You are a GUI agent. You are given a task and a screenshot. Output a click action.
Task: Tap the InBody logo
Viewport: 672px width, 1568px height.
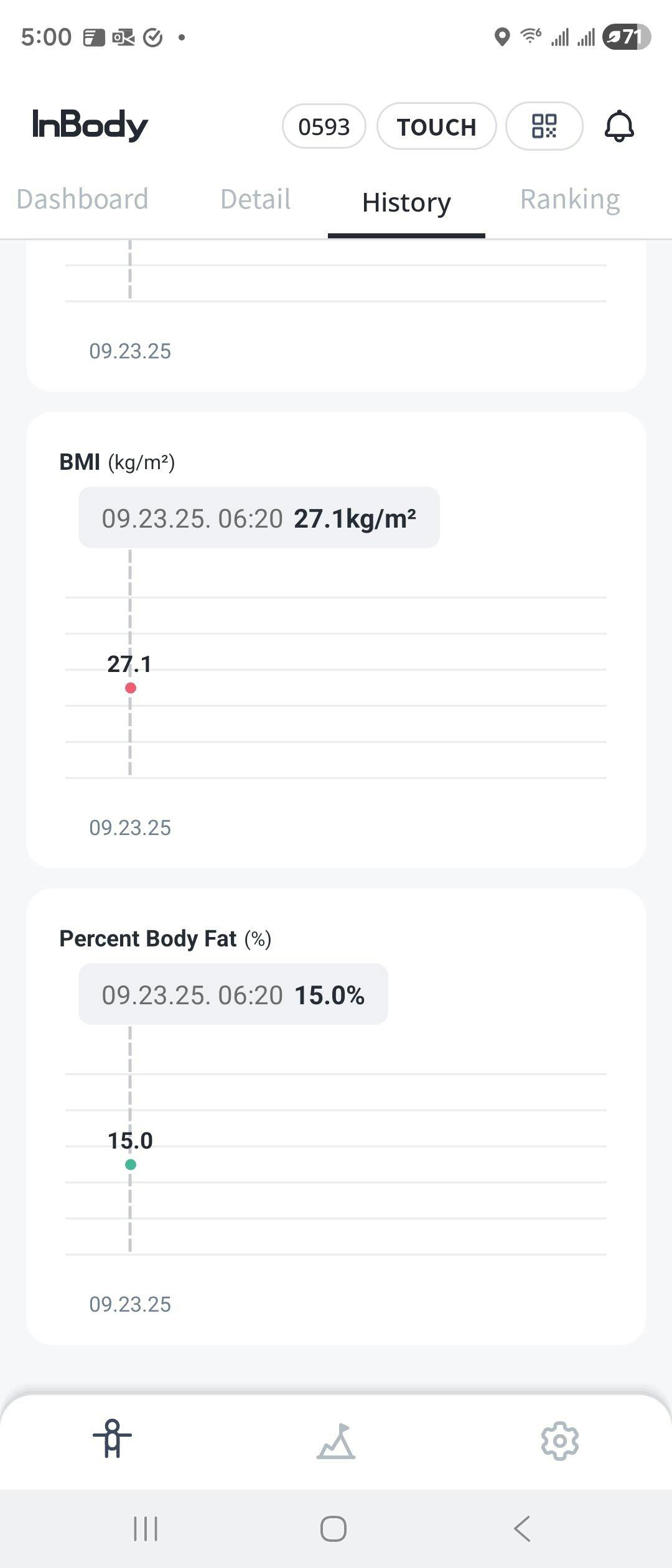tap(90, 125)
